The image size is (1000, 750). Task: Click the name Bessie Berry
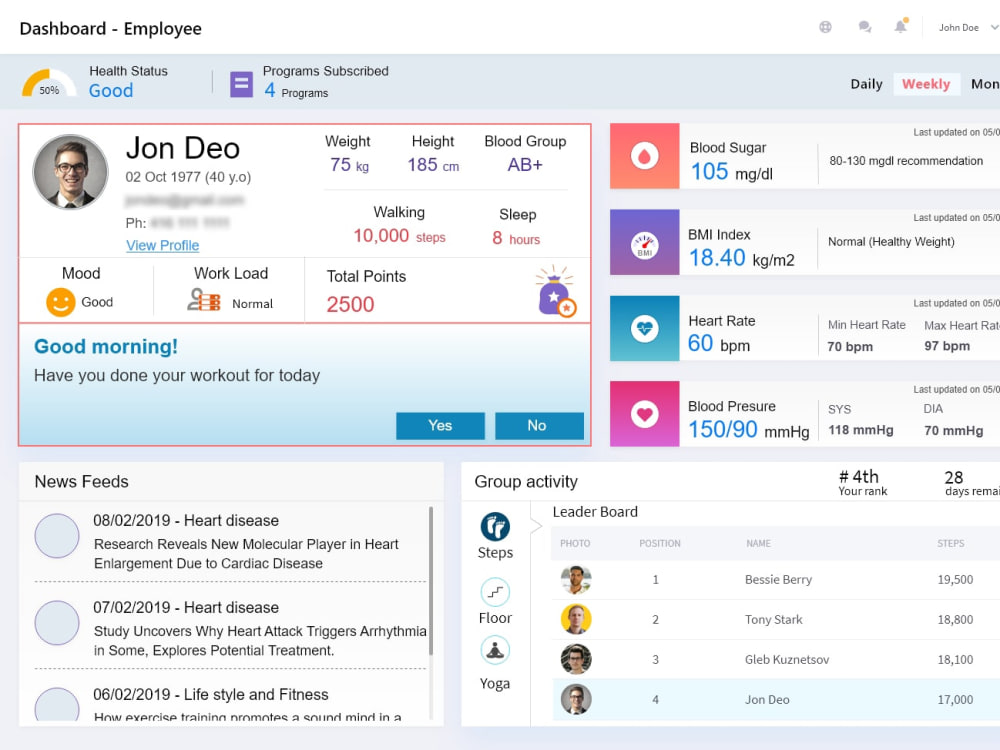[x=778, y=580]
